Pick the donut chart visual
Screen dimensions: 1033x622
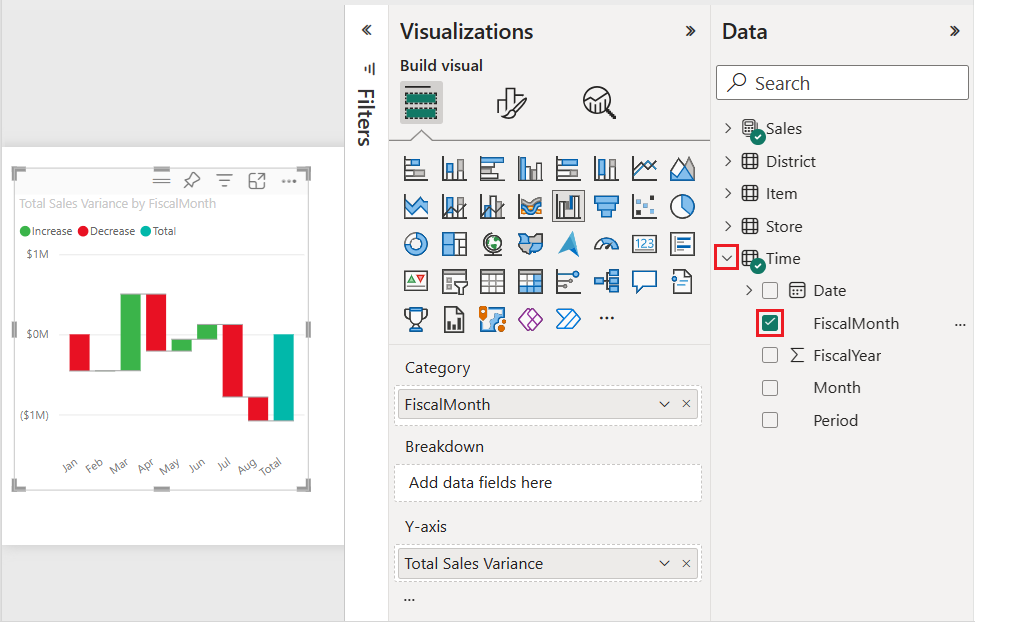(x=416, y=243)
